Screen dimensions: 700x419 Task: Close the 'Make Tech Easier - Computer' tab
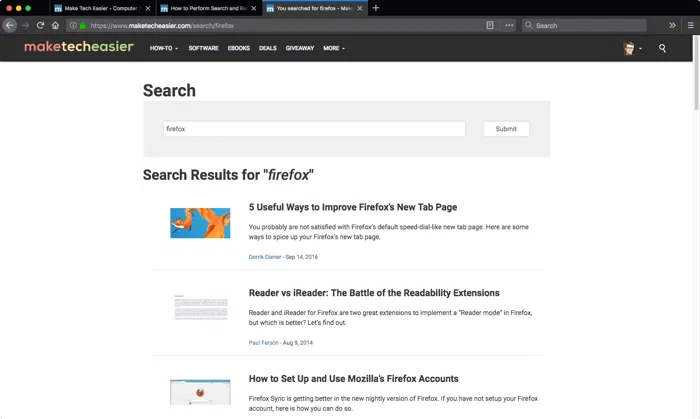pyautogui.click(x=148, y=8)
